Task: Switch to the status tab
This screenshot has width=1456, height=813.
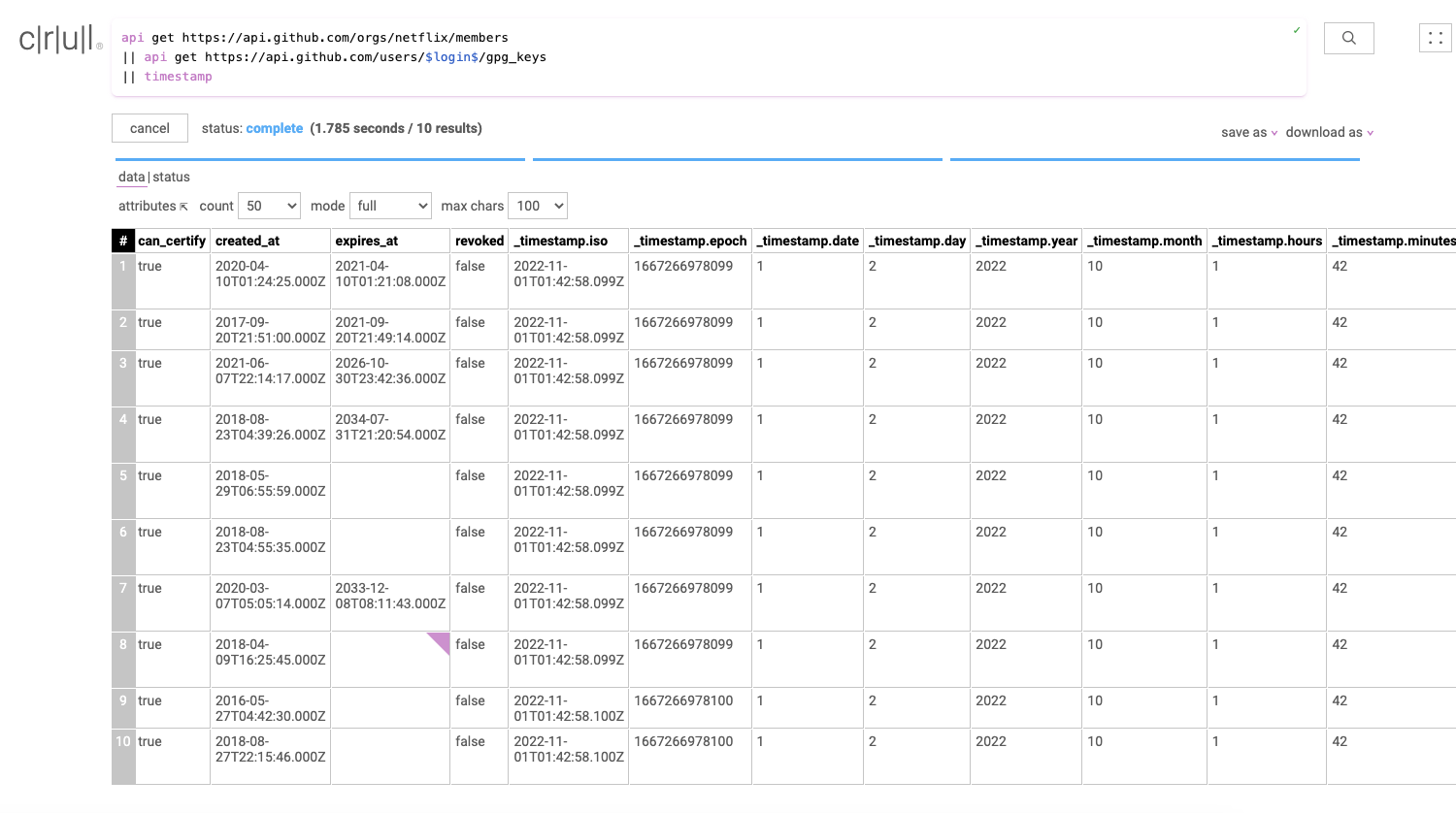Action: tap(172, 177)
